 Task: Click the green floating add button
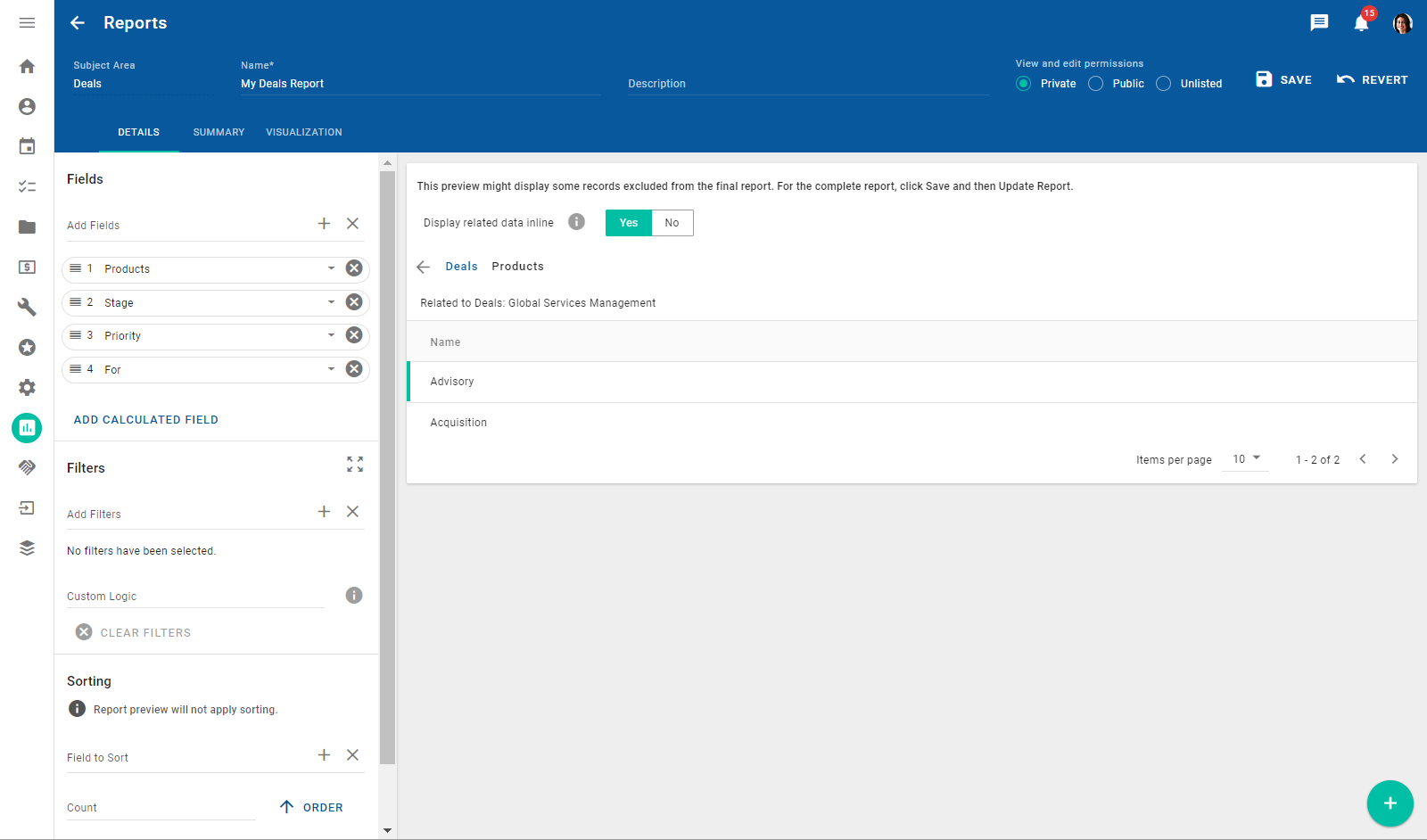tap(1390, 803)
